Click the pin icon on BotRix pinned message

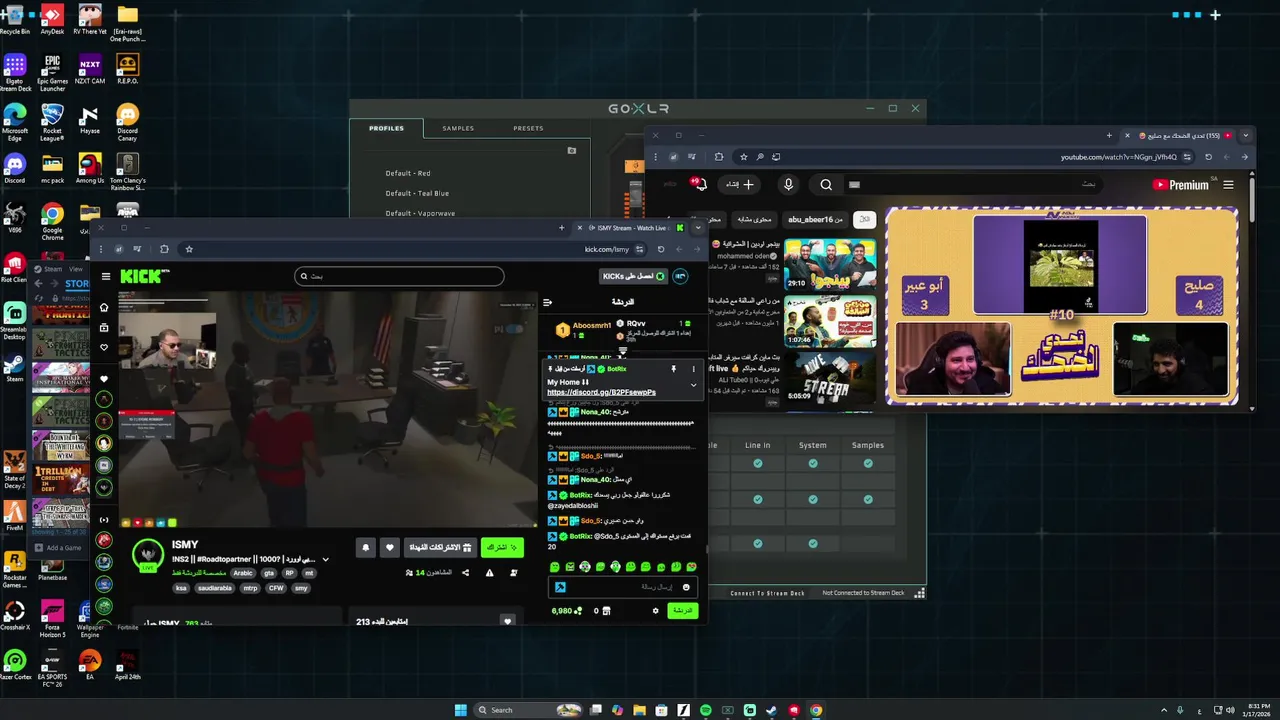[673, 369]
